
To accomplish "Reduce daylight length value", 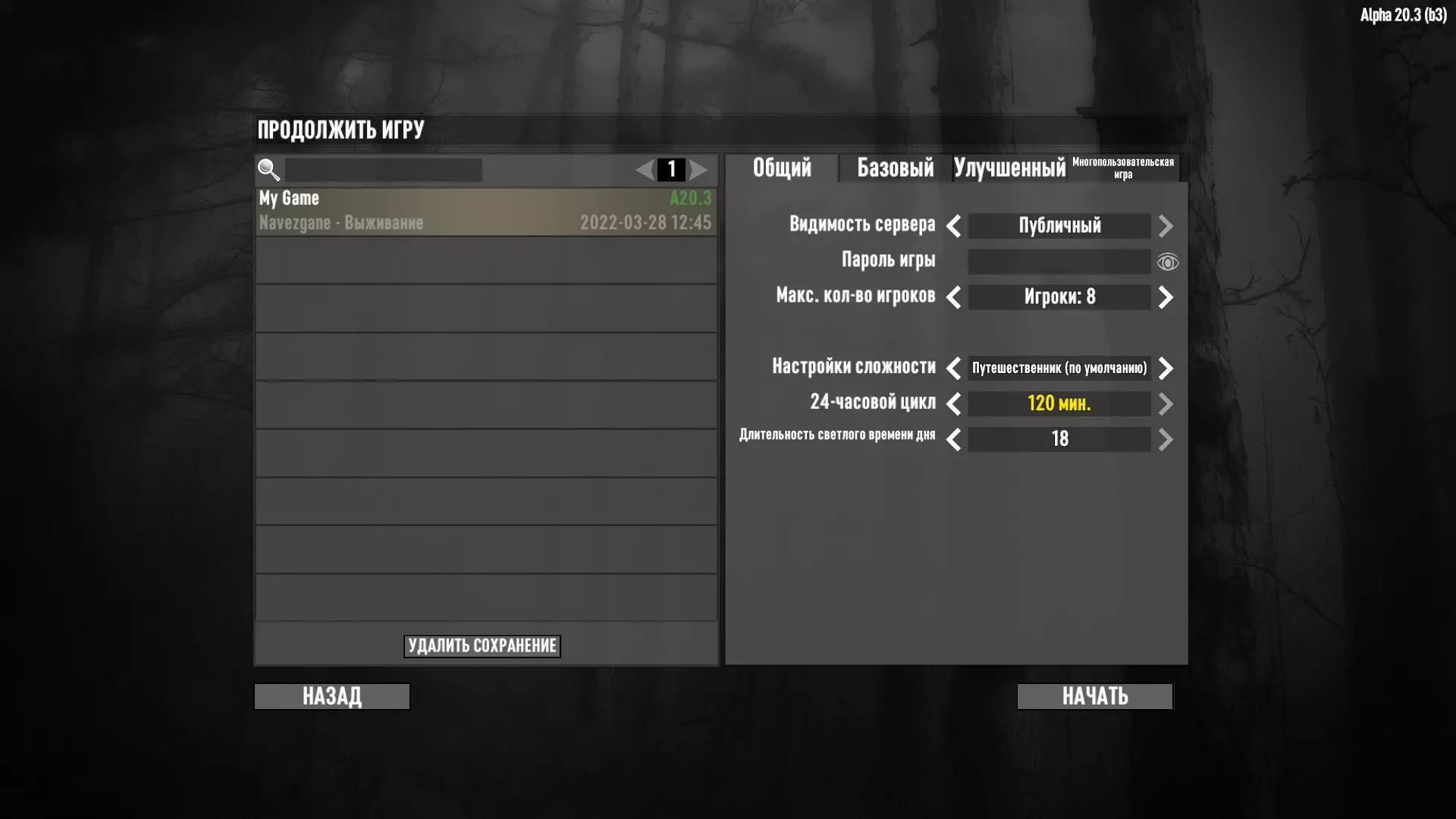I will click(954, 440).
